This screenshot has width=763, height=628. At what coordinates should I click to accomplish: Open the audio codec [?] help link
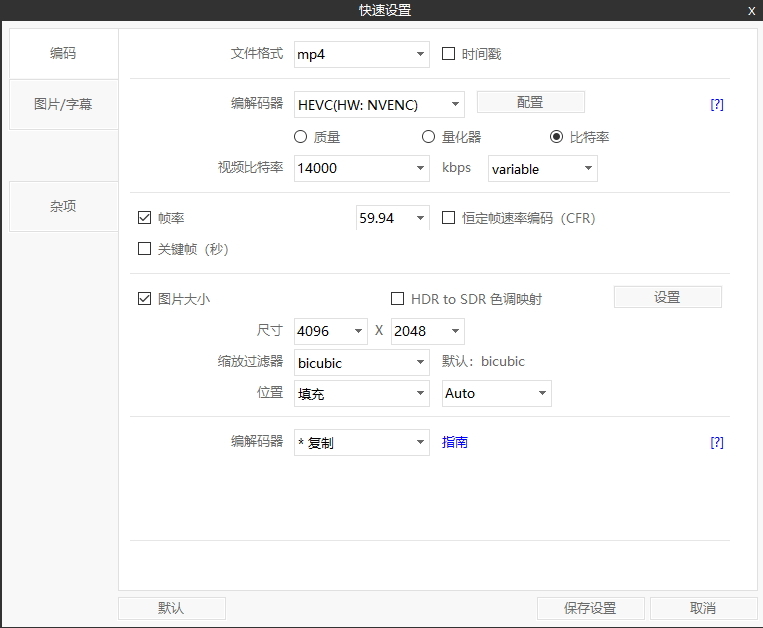pyautogui.click(x=717, y=442)
